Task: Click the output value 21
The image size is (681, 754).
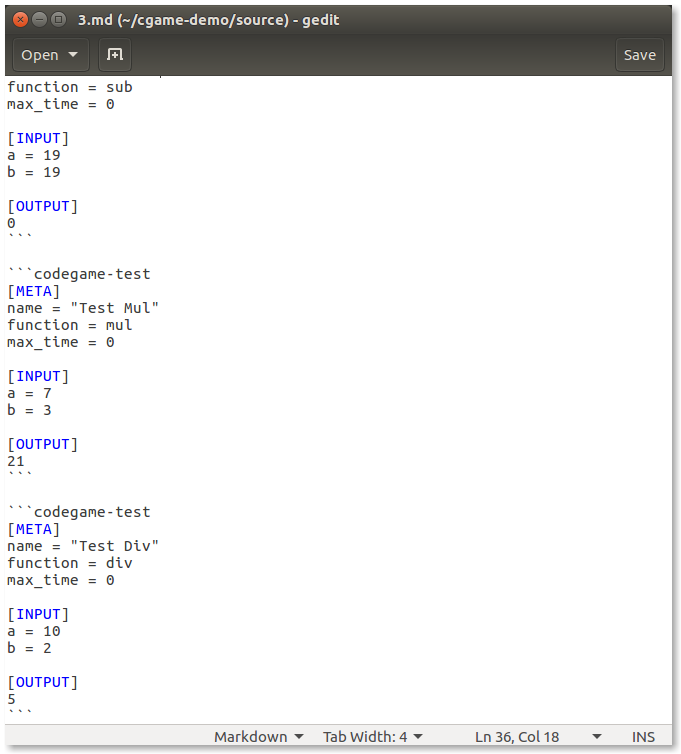Action: (x=16, y=461)
